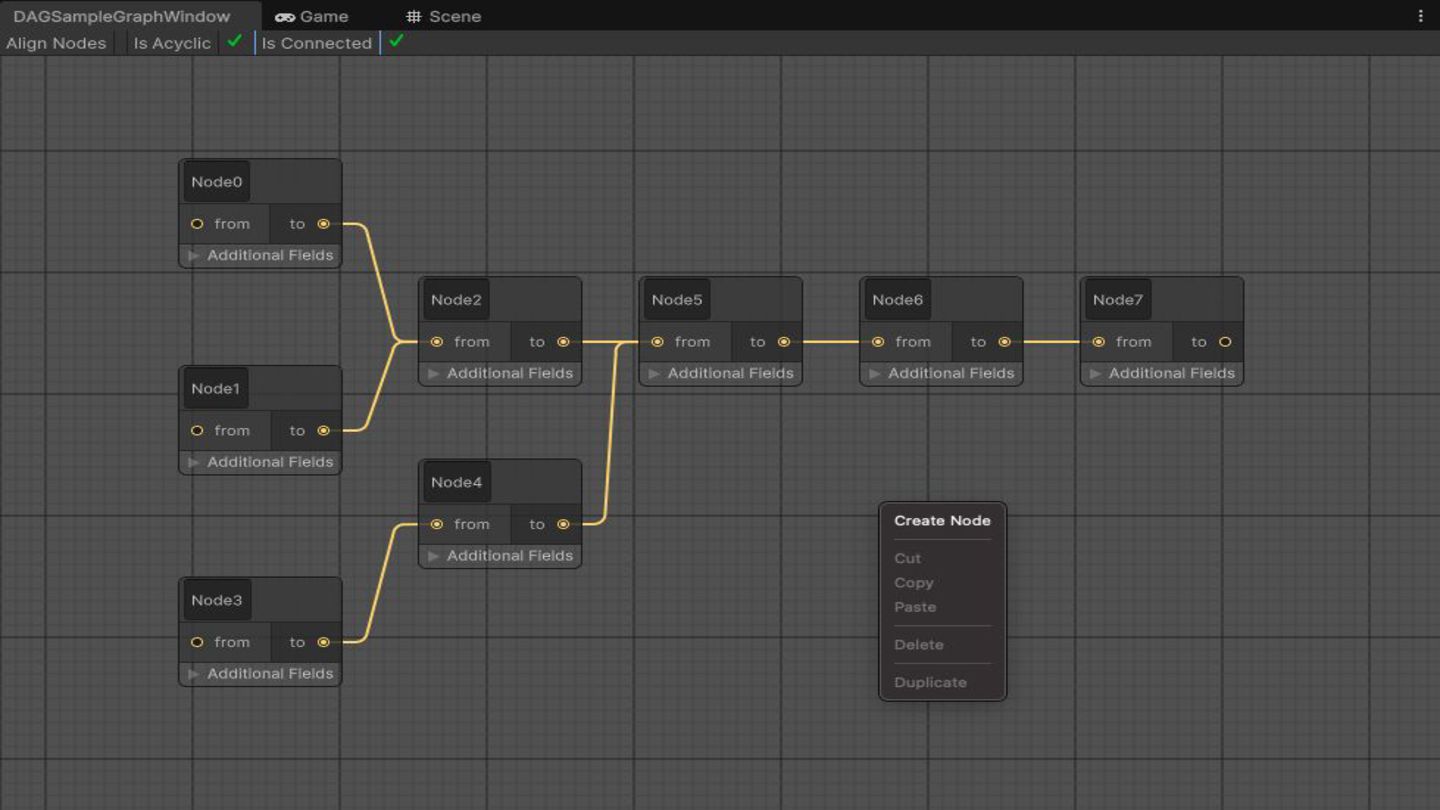The image size is (1440, 810).
Task: Switch to the Scene tab
Action: coord(443,16)
